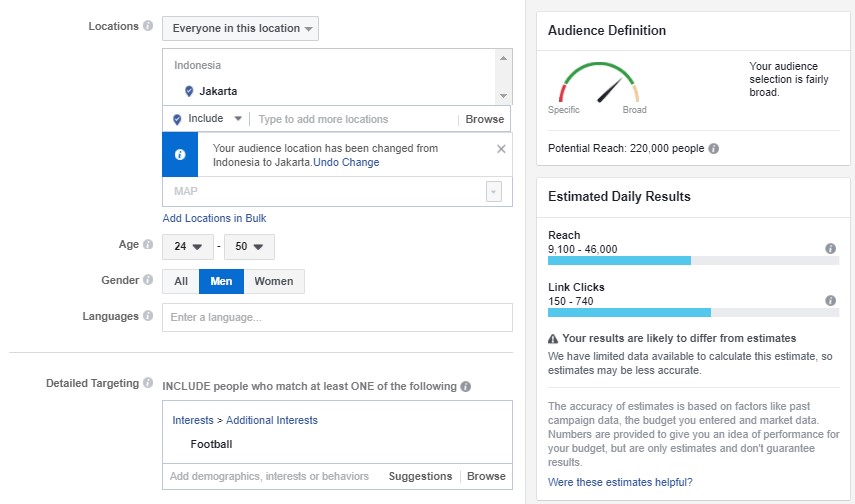Click the info icon on the Reach estimate
Screen dimensions: 855x504
coord(830,249)
